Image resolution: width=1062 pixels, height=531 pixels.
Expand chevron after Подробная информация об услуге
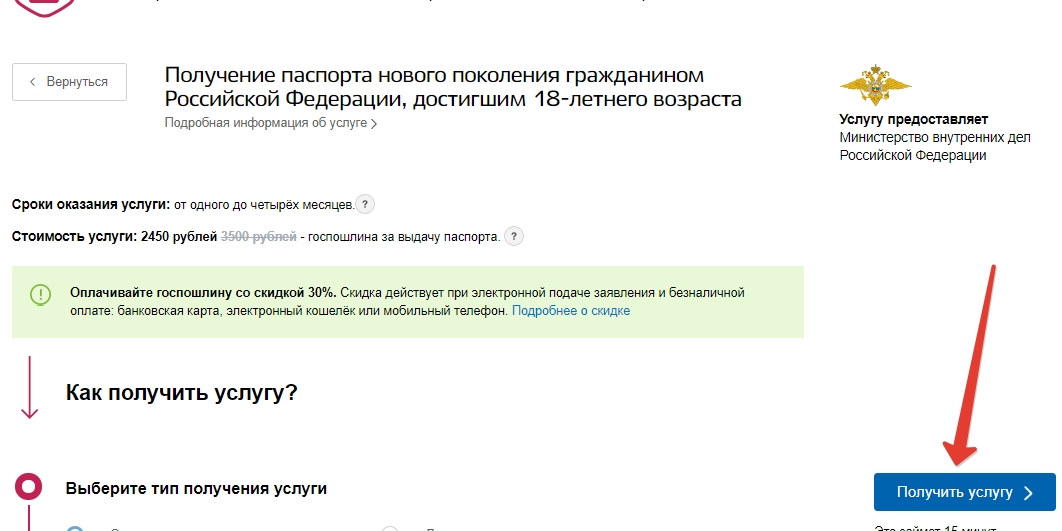(x=374, y=124)
